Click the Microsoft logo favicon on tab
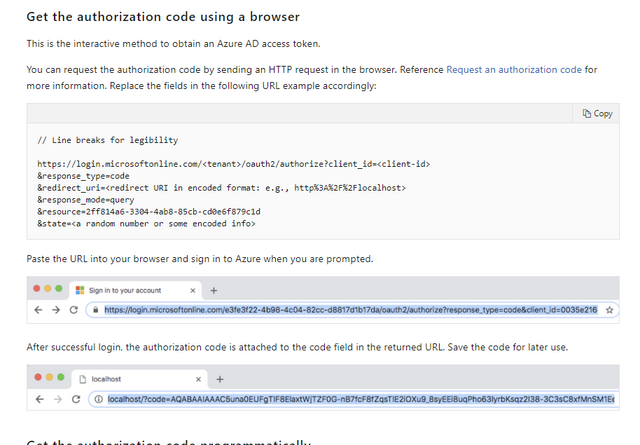This screenshot has height=445, width=640. tap(80, 290)
